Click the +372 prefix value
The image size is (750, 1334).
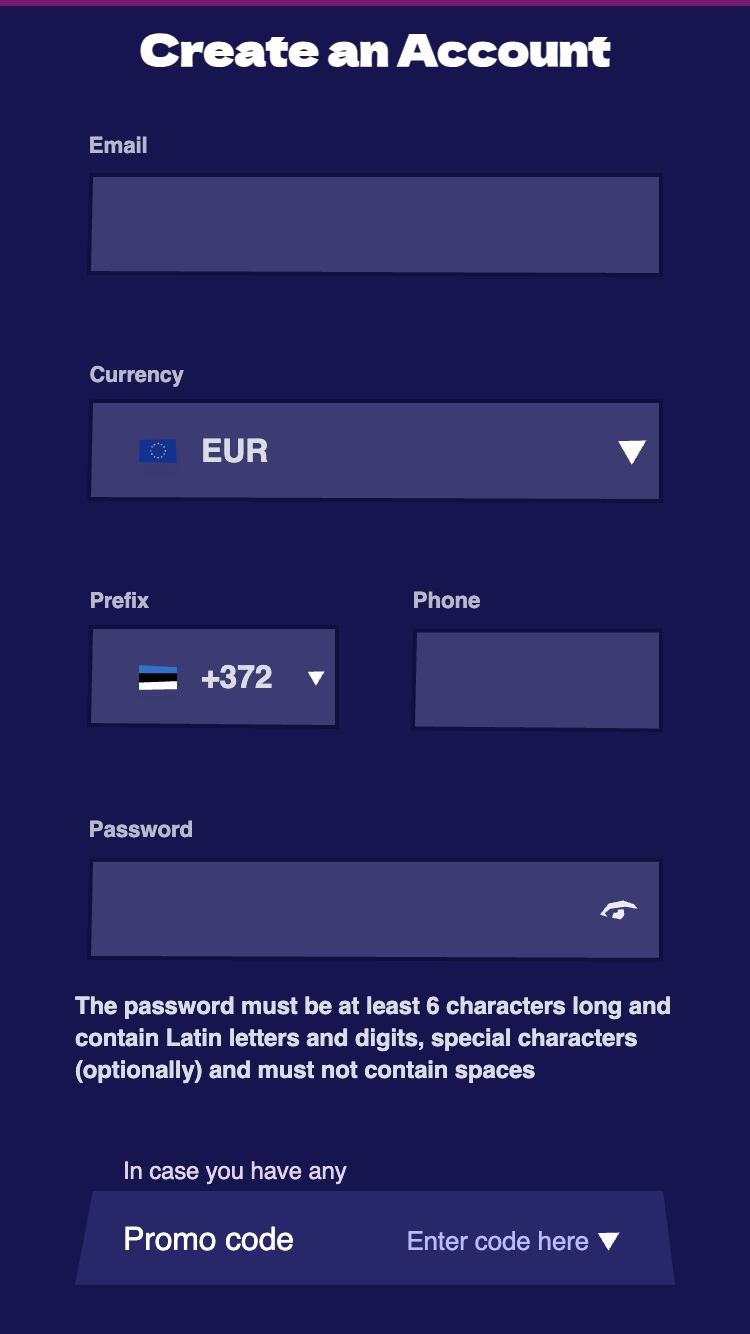coord(237,678)
